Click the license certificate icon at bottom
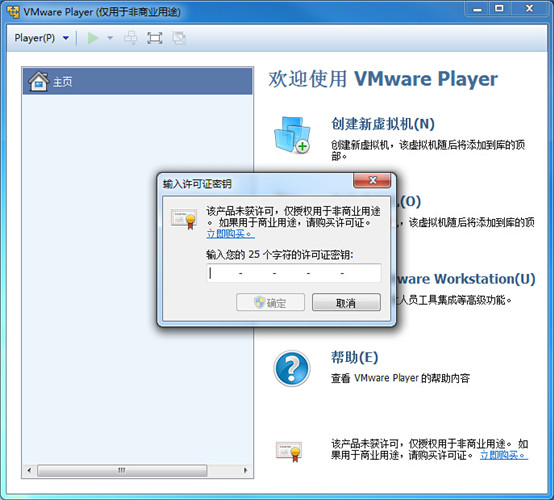Screen dimensions: 554x500 [289, 451]
